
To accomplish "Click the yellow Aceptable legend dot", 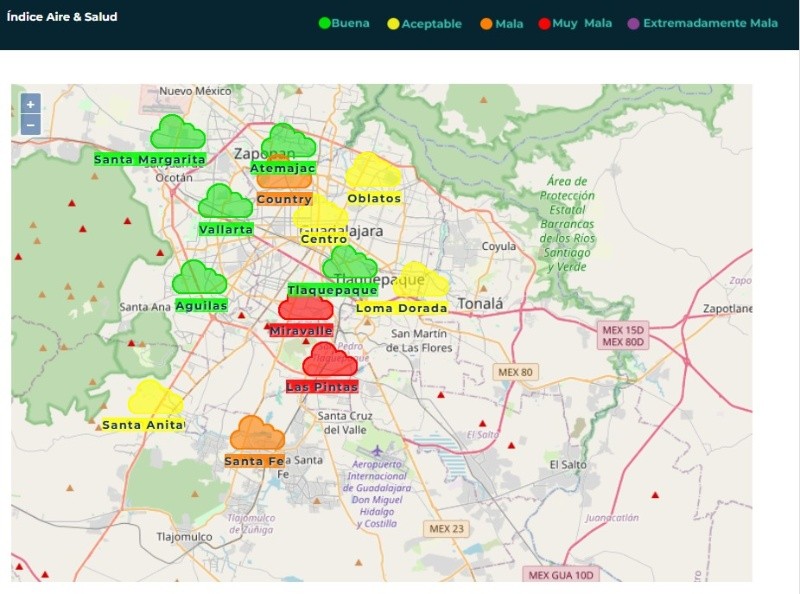I will pyautogui.click(x=393, y=24).
